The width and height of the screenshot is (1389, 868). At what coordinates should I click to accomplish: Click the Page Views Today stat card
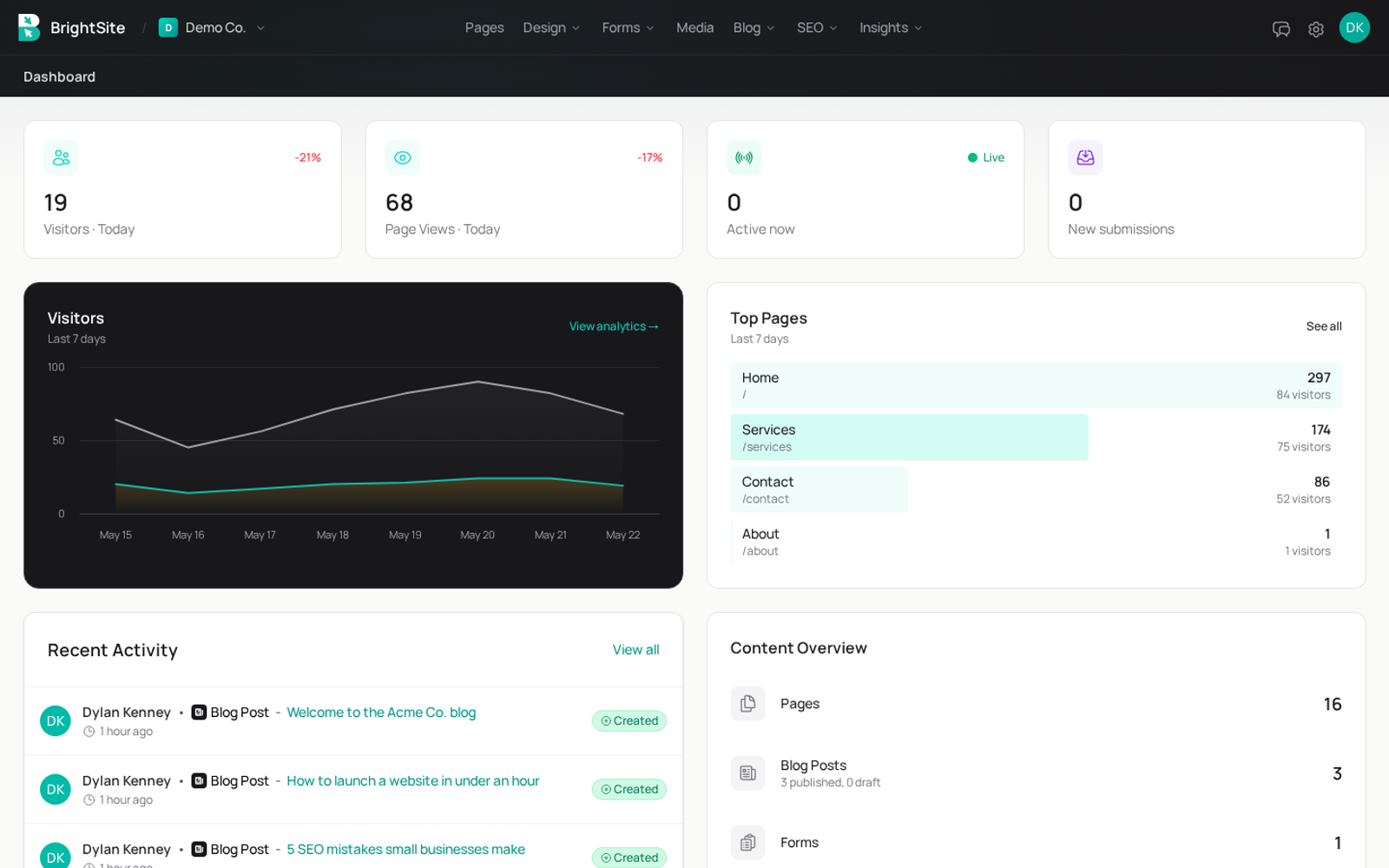point(523,189)
